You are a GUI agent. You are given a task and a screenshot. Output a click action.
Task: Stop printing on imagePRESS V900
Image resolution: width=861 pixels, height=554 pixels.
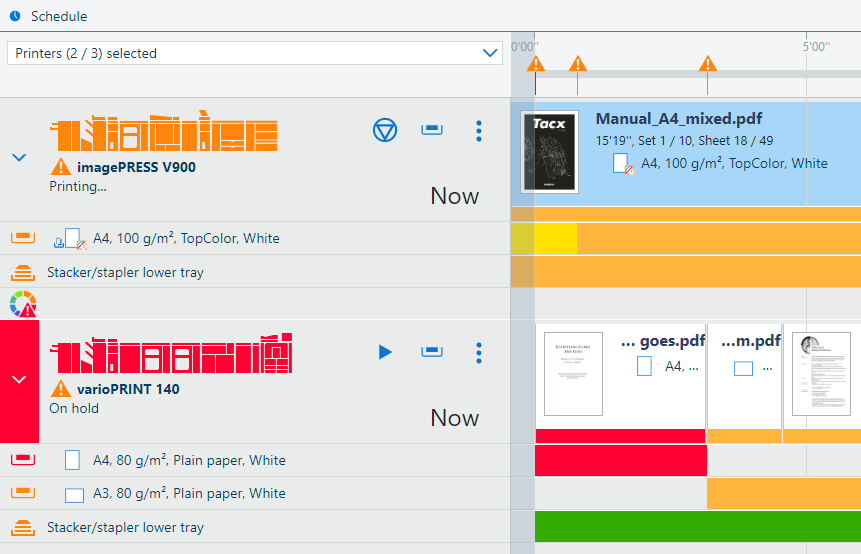click(x=385, y=130)
